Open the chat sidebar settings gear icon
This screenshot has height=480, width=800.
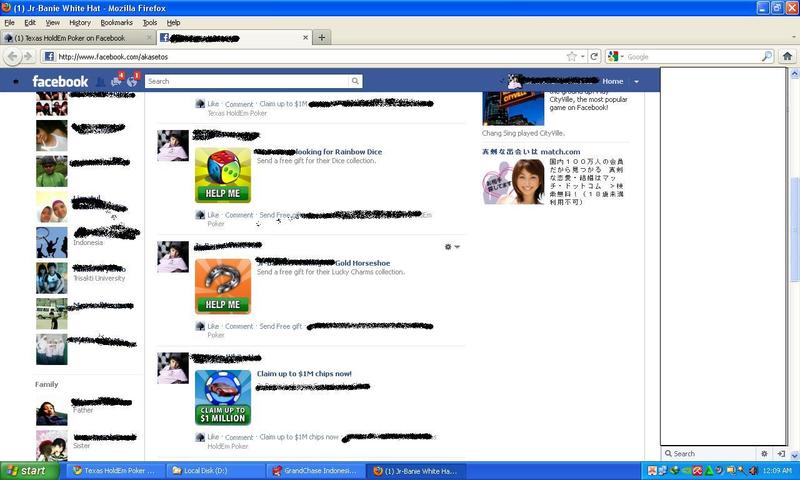(x=764, y=453)
